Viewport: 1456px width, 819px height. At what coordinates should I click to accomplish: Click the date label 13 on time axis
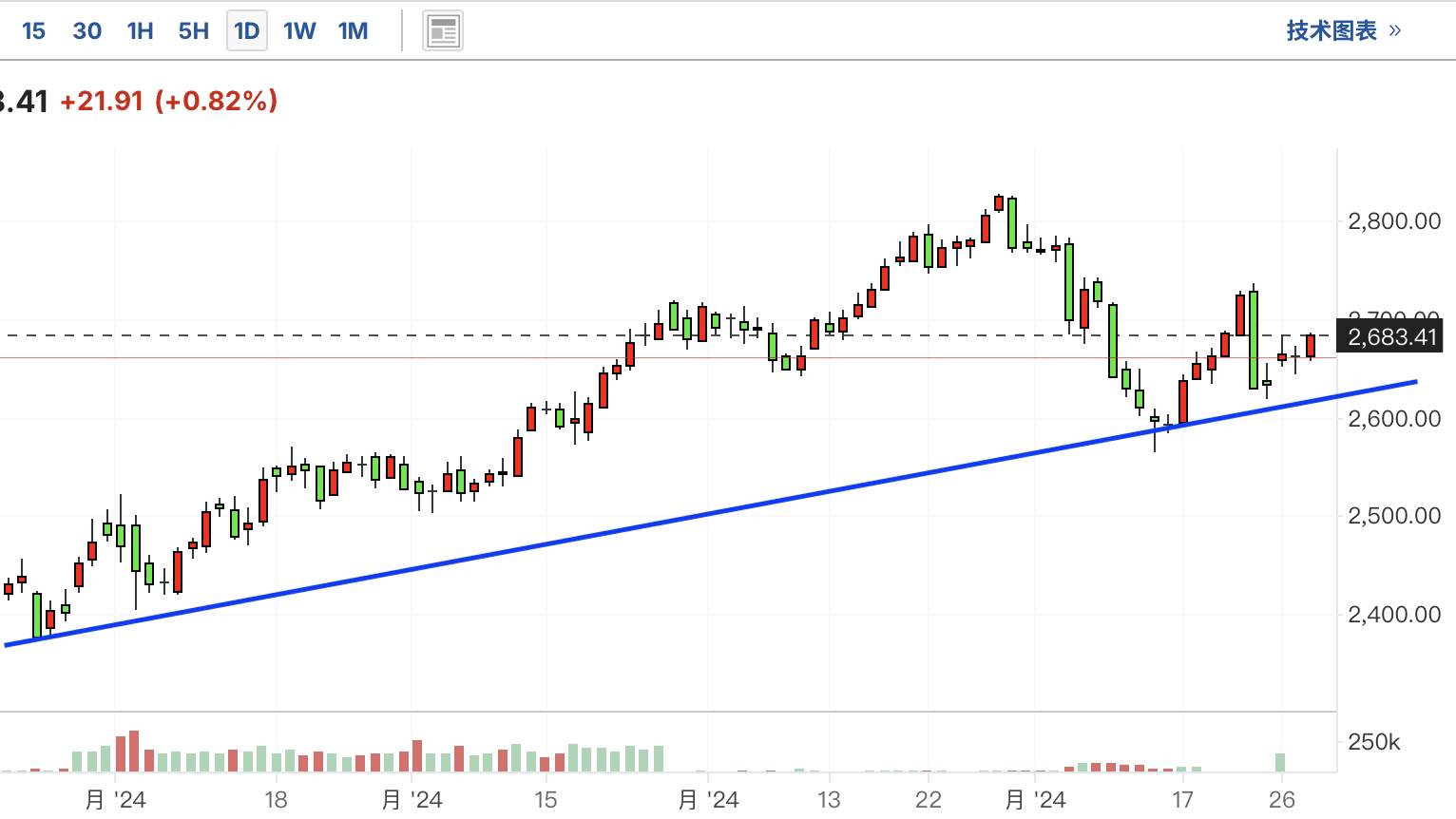pos(829,800)
